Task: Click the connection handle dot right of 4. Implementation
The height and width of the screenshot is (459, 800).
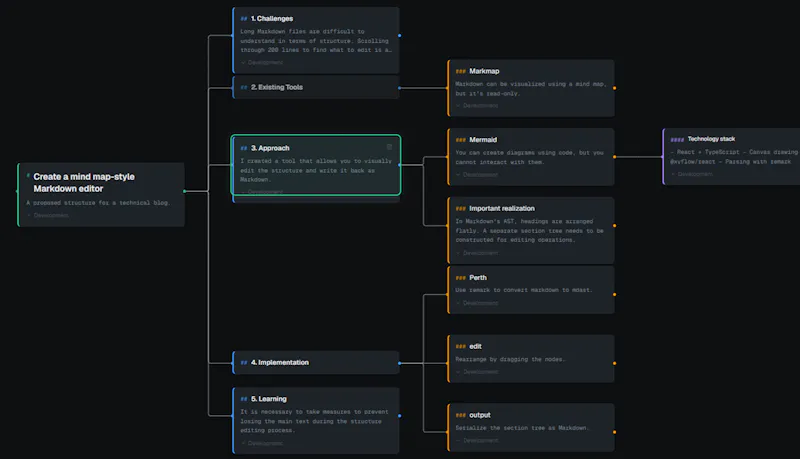Action: 399,363
